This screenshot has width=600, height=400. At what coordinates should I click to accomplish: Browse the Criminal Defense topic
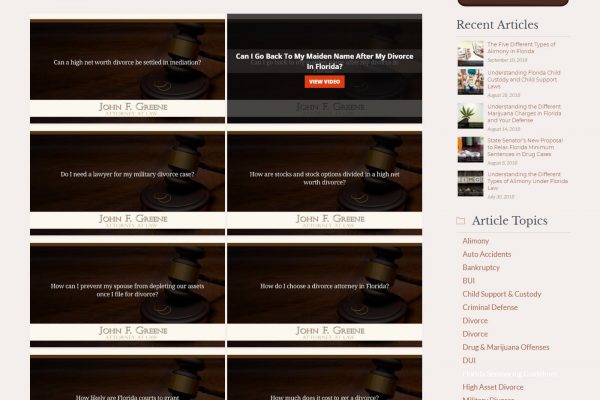(490, 307)
